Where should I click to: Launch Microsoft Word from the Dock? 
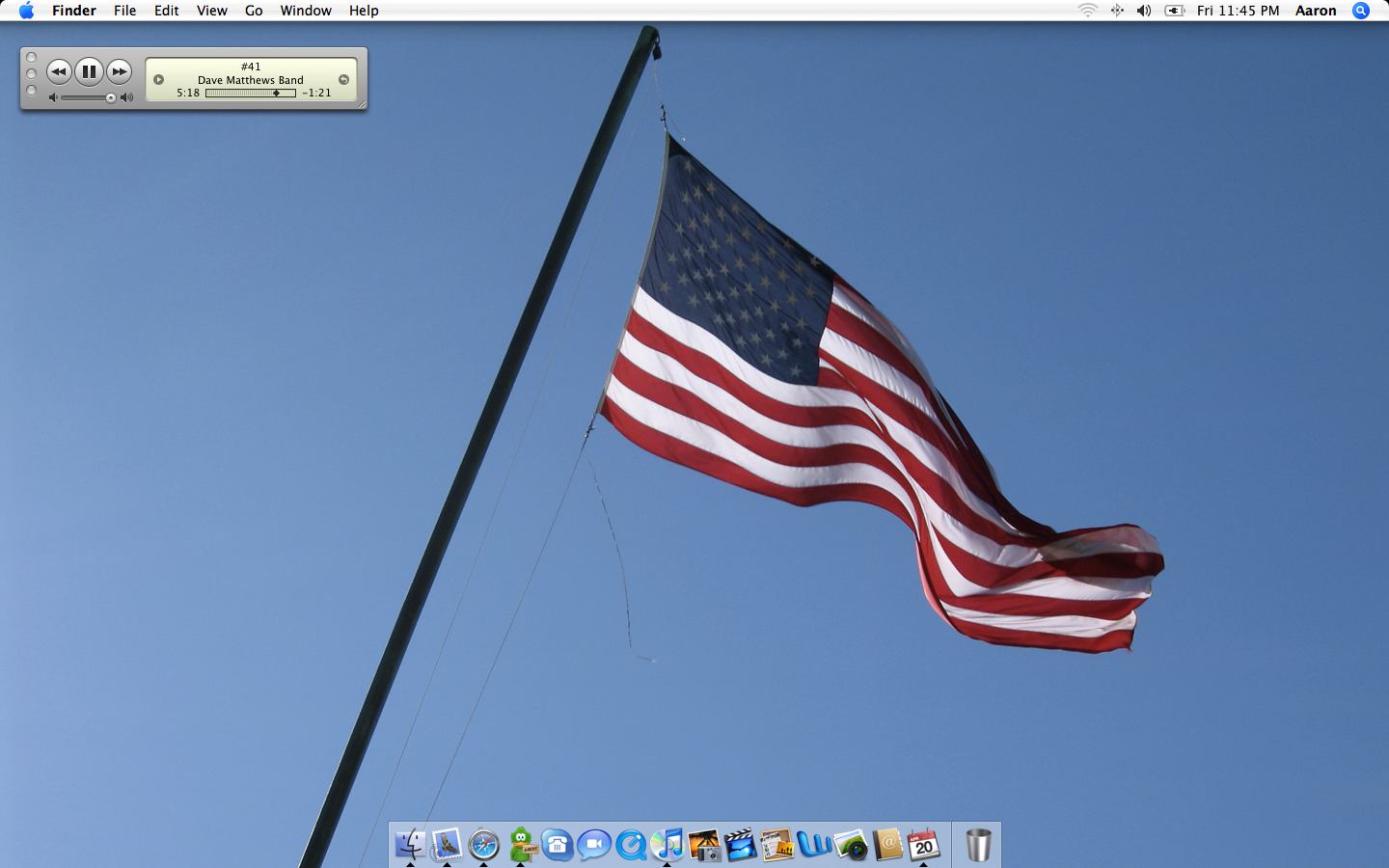pyautogui.click(x=814, y=845)
